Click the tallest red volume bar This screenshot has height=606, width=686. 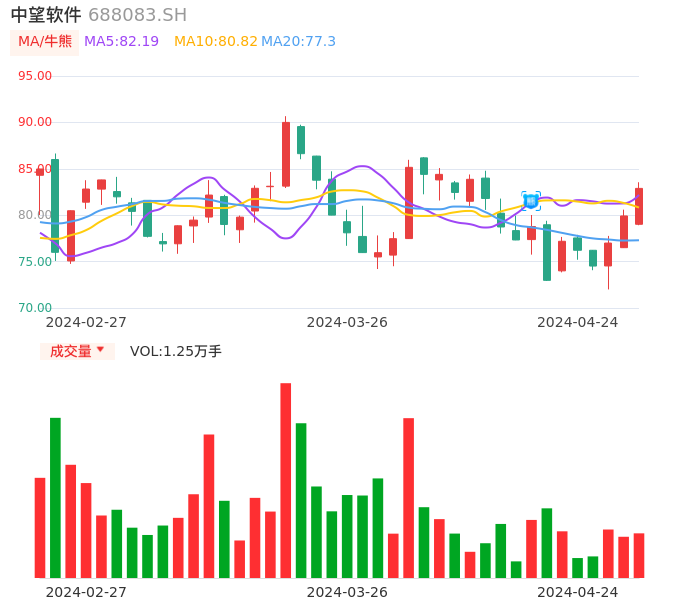coord(286,480)
